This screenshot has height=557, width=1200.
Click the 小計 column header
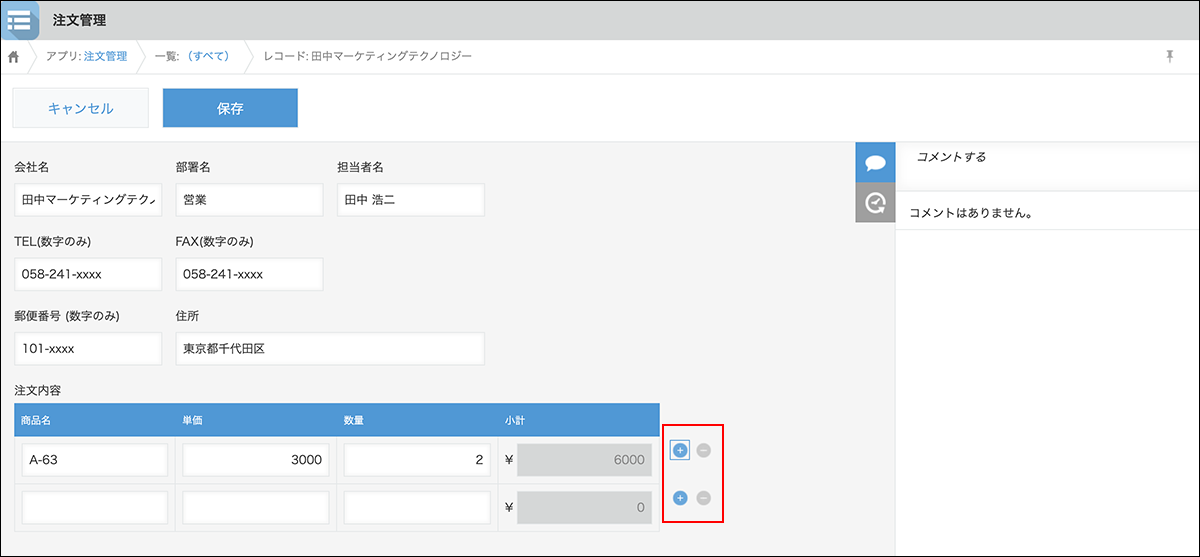pos(578,420)
